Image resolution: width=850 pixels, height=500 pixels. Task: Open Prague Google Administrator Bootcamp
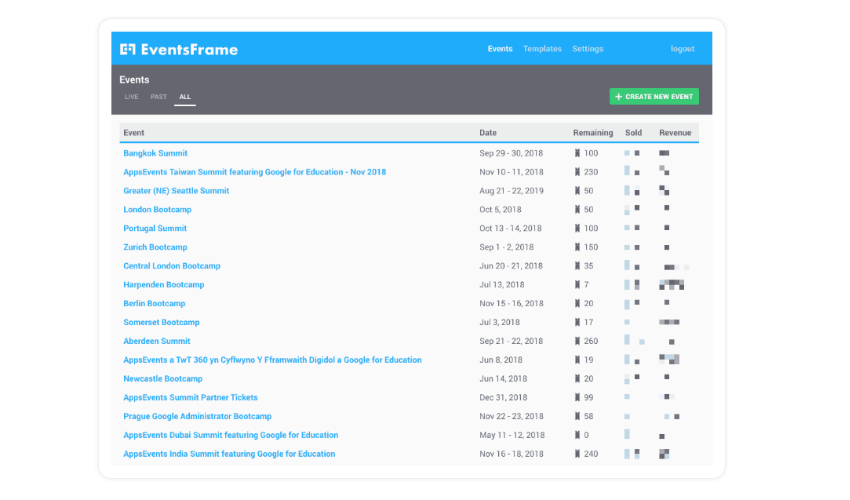[x=197, y=416]
